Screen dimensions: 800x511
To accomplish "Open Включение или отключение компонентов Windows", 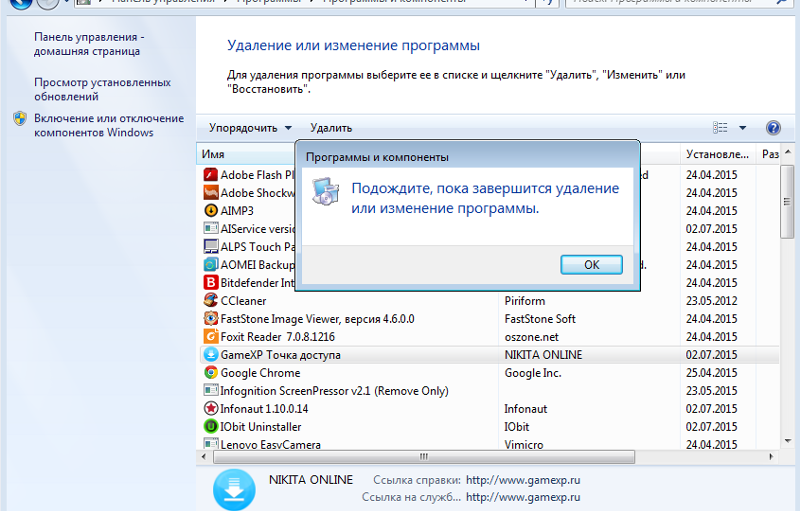I will (109, 125).
